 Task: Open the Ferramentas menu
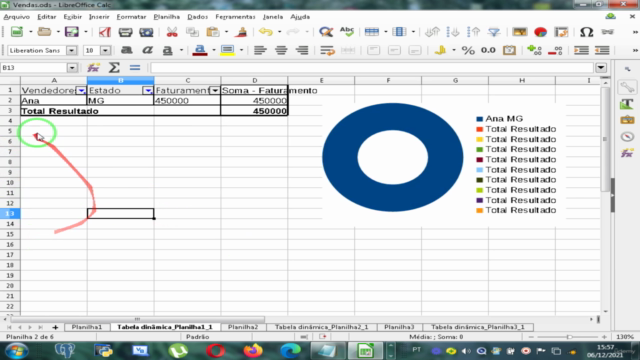[x=236, y=17]
